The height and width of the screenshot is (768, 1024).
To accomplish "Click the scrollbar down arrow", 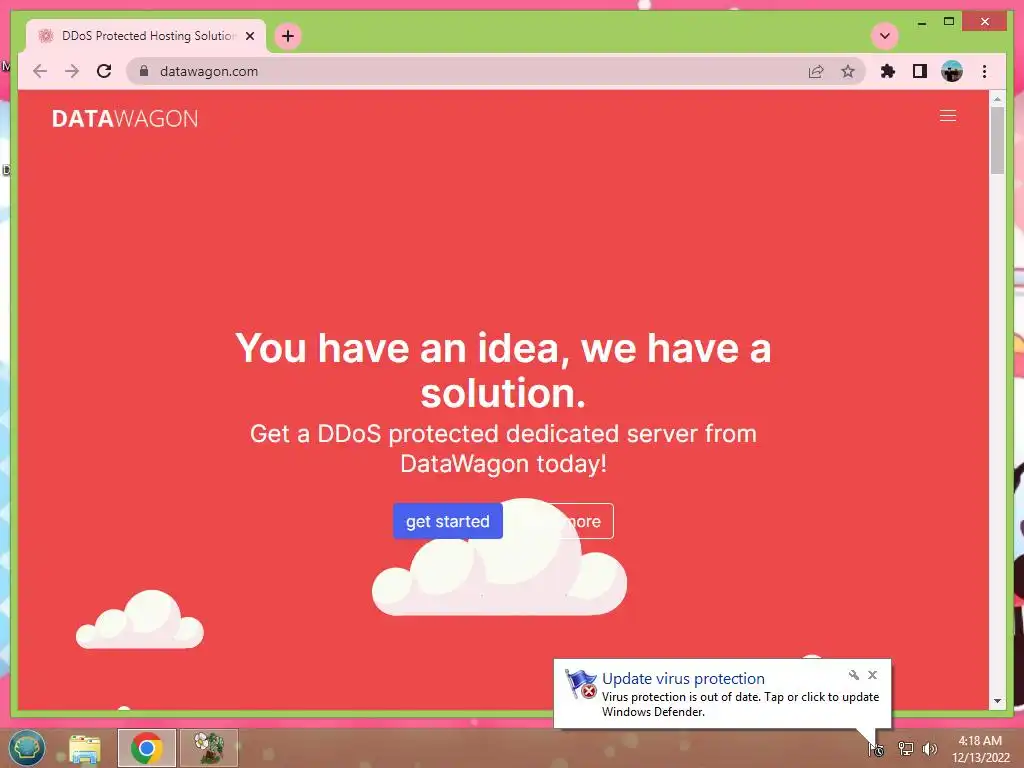I will click(997, 701).
